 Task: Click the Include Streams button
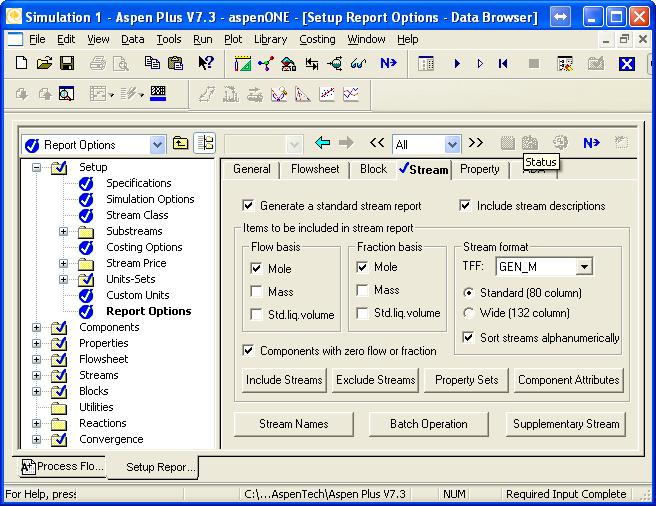[x=284, y=380]
